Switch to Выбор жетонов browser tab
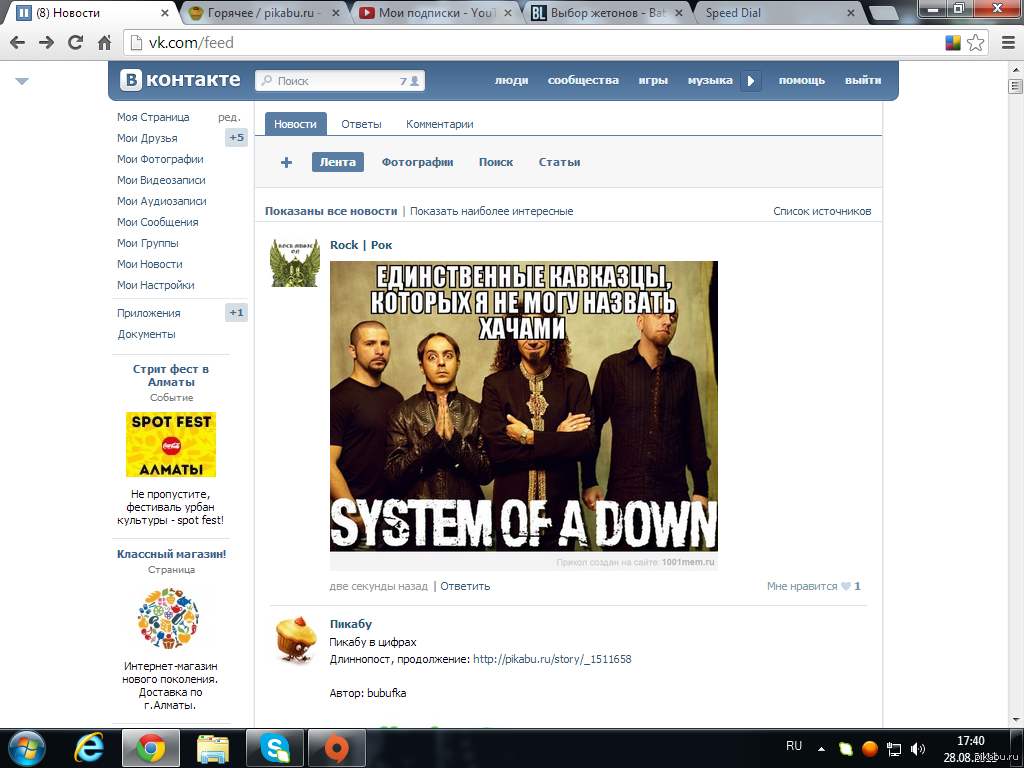 607,12
